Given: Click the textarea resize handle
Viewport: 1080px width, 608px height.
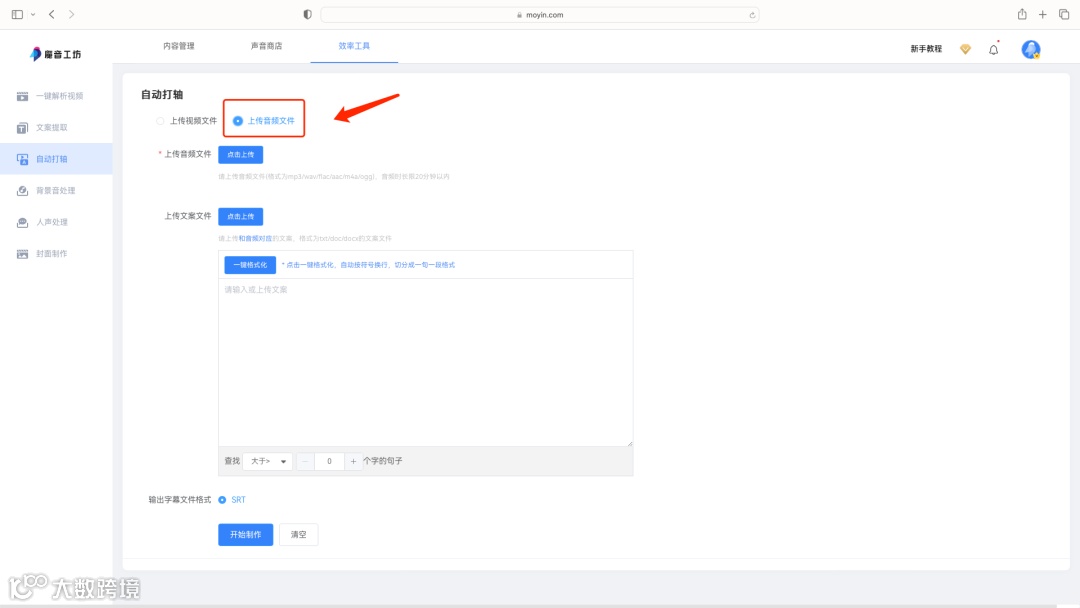Looking at the screenshot, I should [x=629, y=443].
